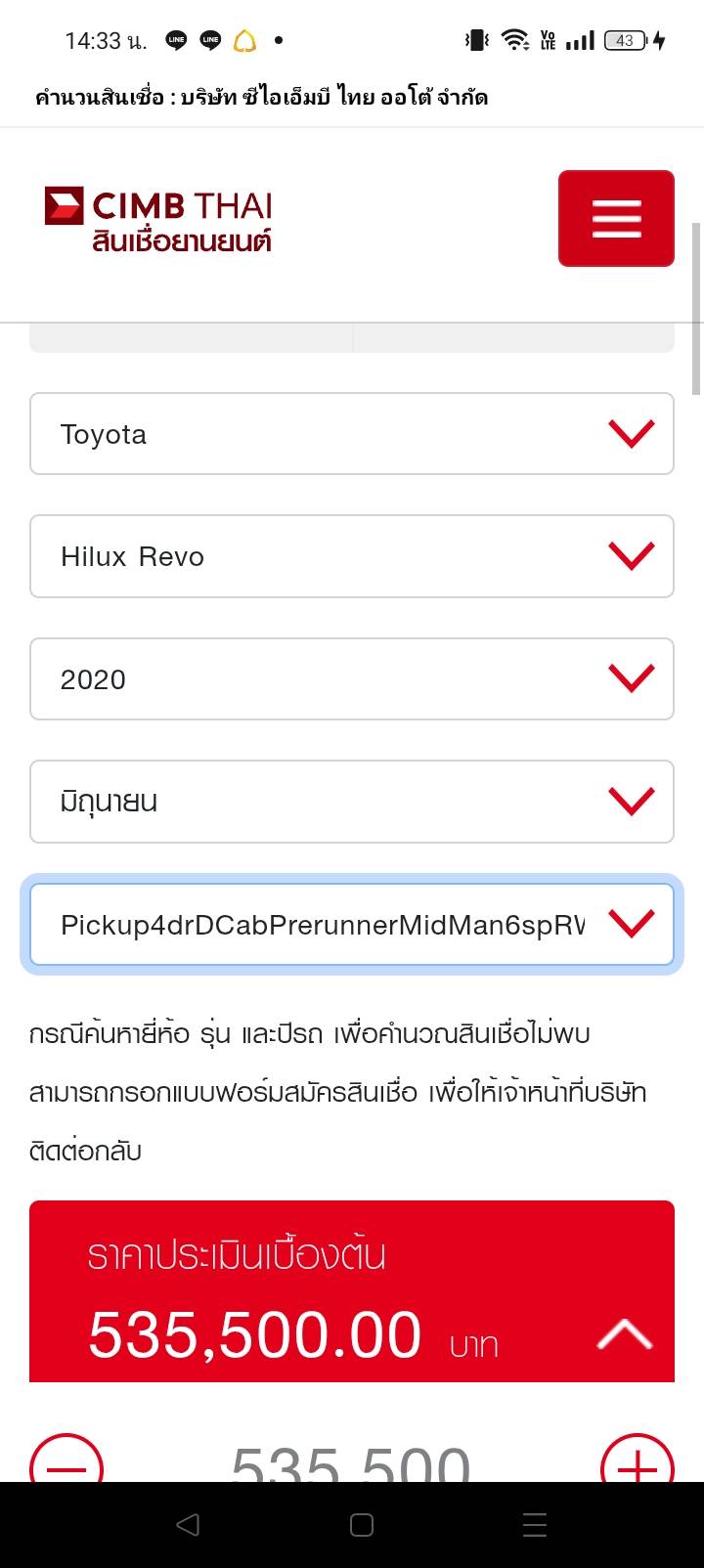Viewport: 704px width, 1568px height.
Task: Collapse the estimated price panel chevron
Action: [x=624, y=1333]
